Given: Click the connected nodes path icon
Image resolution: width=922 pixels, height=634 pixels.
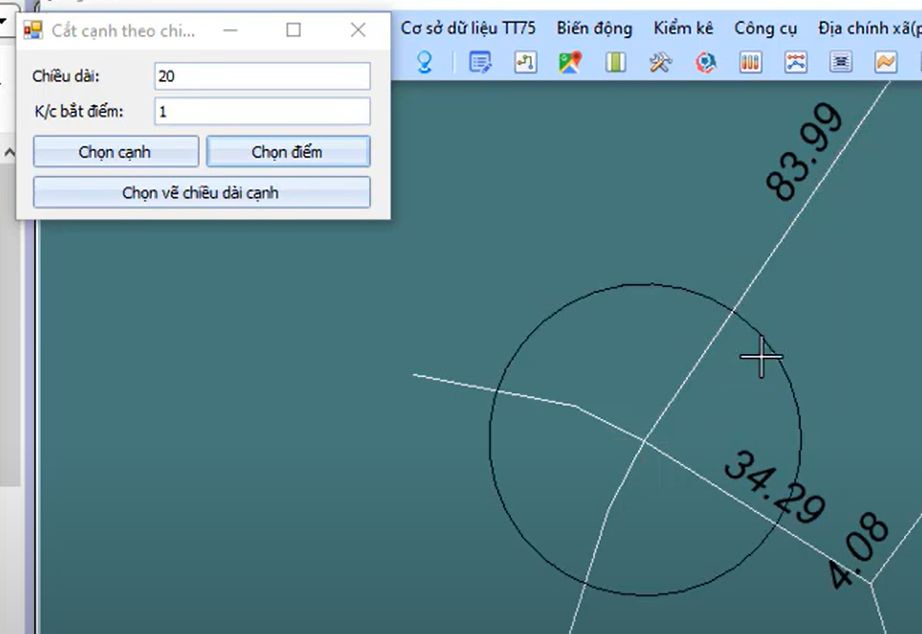Looking at the screenshot, I should point(526,63).
